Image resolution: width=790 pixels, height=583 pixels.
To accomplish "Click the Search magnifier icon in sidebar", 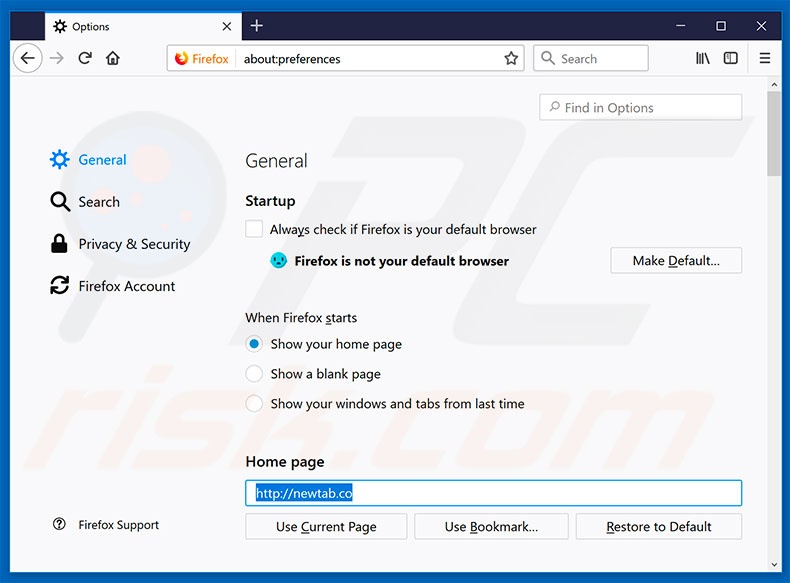I will (x=60, y=202).
